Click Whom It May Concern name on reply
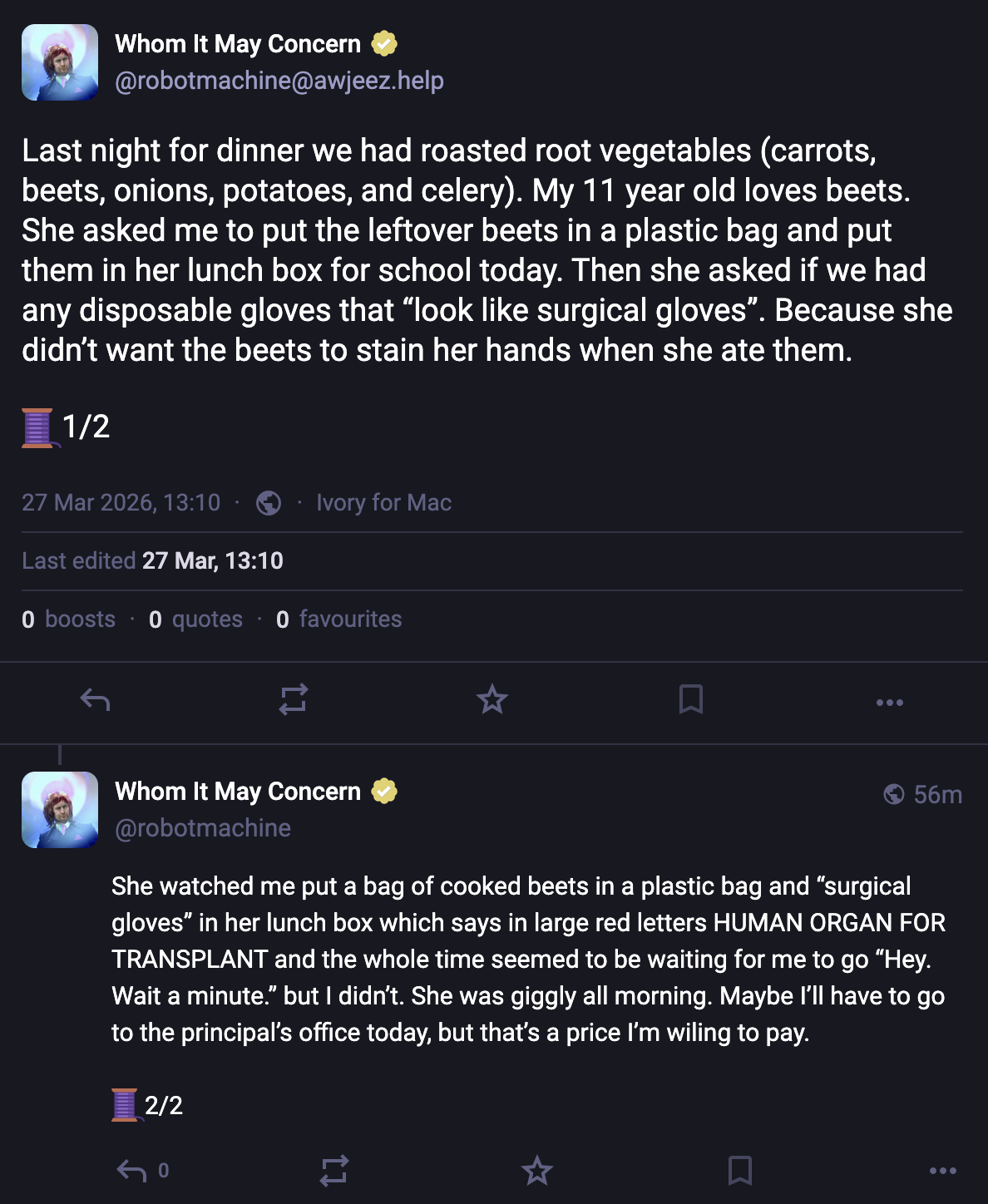This screenshot has width=988, height=1204. (x=238, y=791)
